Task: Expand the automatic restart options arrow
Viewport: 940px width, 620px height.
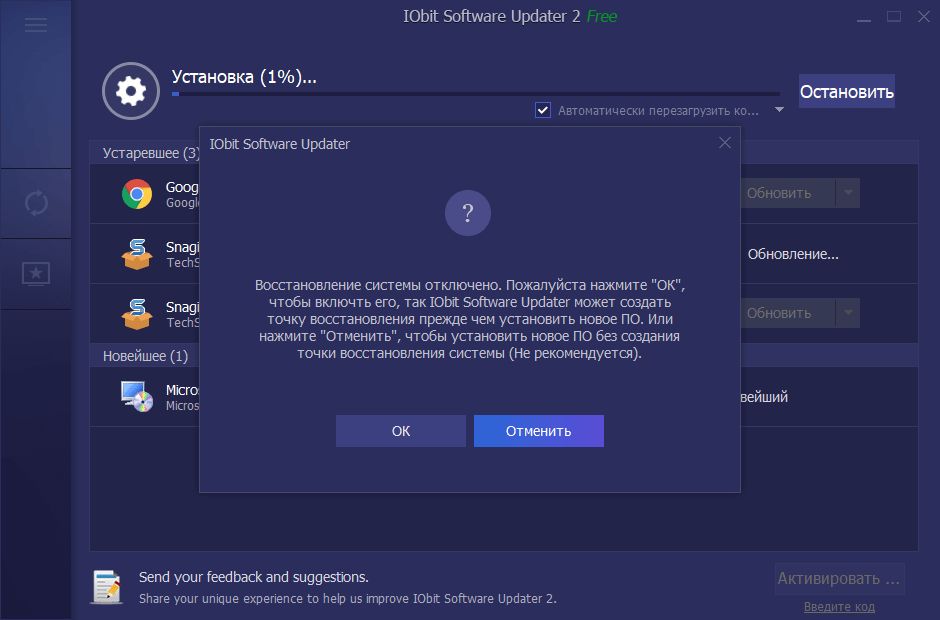Action: [x=779, y=110]
